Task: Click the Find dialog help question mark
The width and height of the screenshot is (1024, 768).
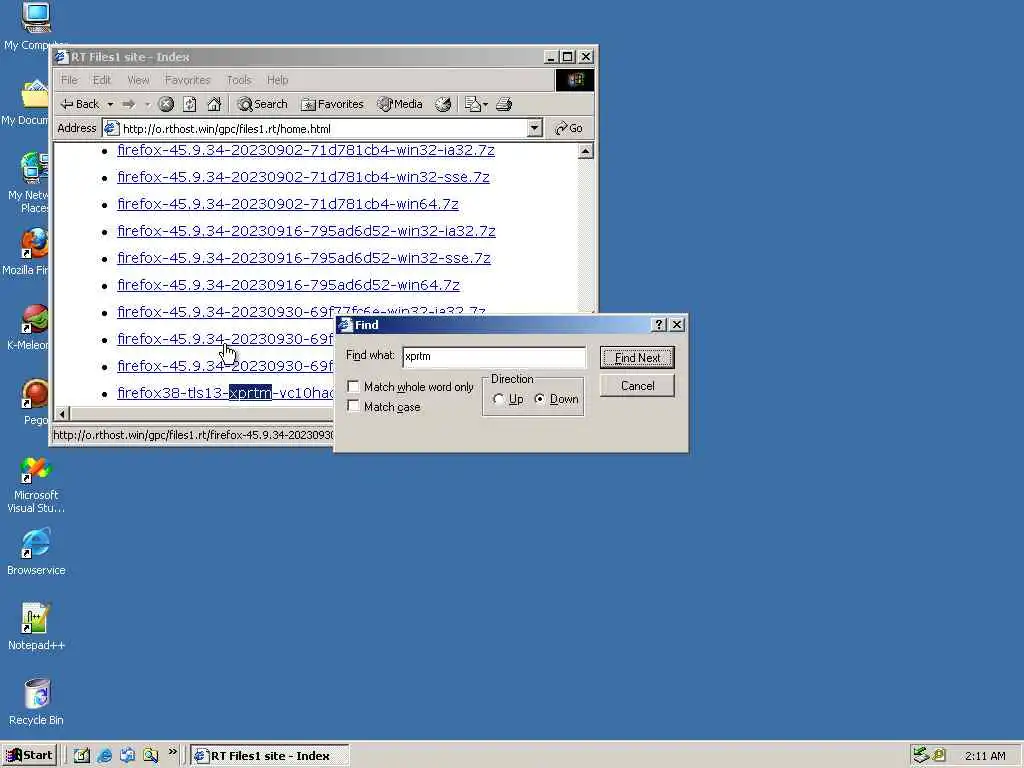Action: click(x=659, y=325)
